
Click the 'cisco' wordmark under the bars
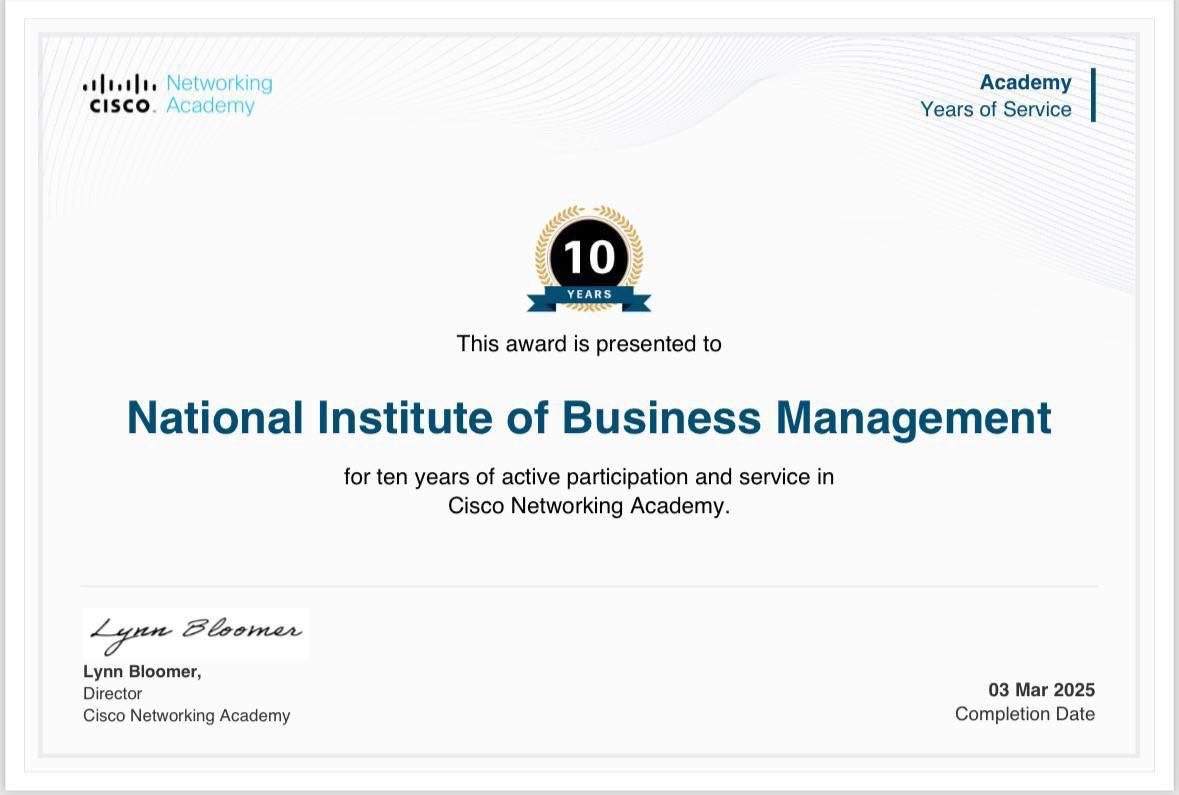120,106
